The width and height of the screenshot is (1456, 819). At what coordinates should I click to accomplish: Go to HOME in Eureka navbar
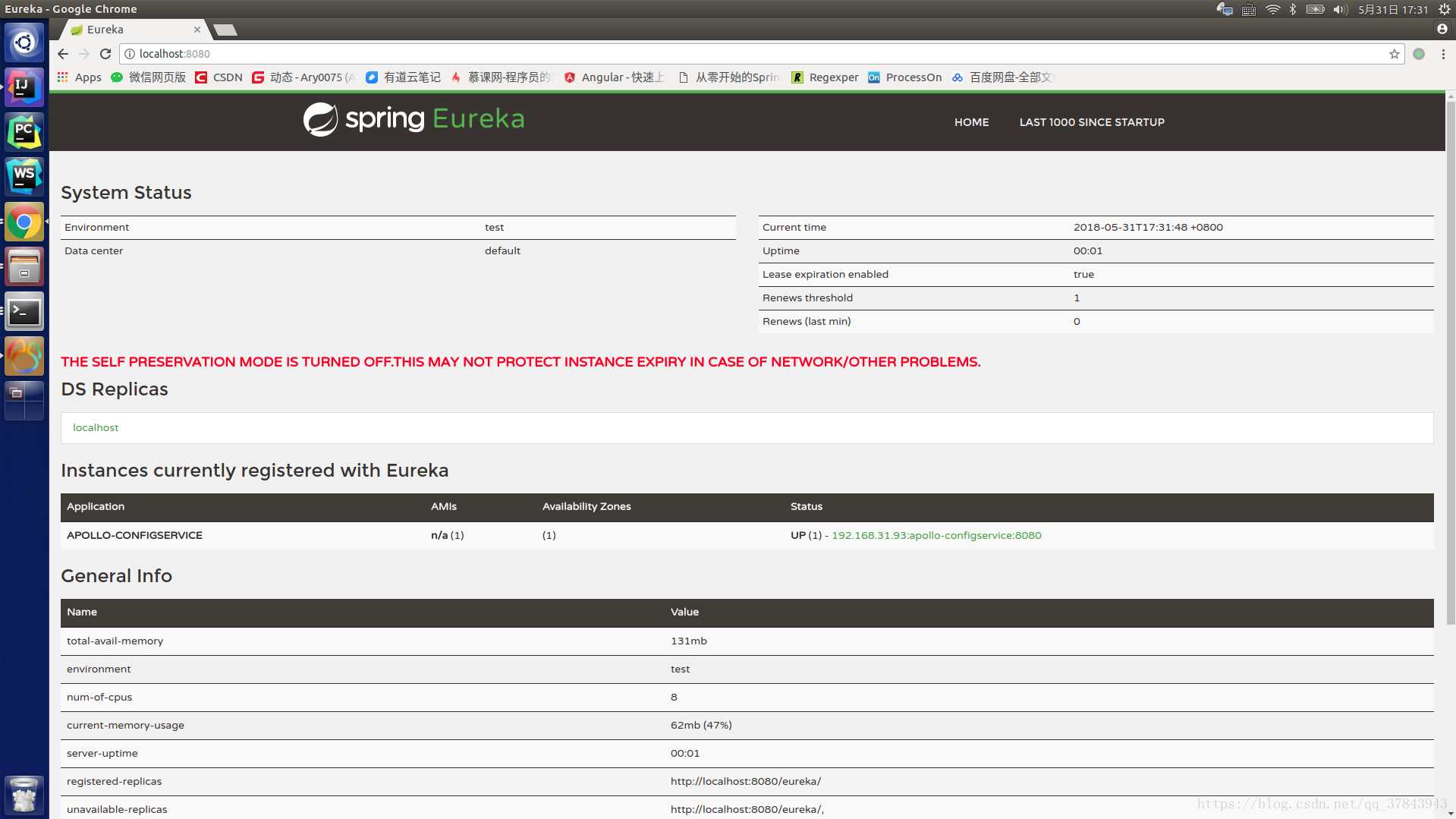coord(971,122)
